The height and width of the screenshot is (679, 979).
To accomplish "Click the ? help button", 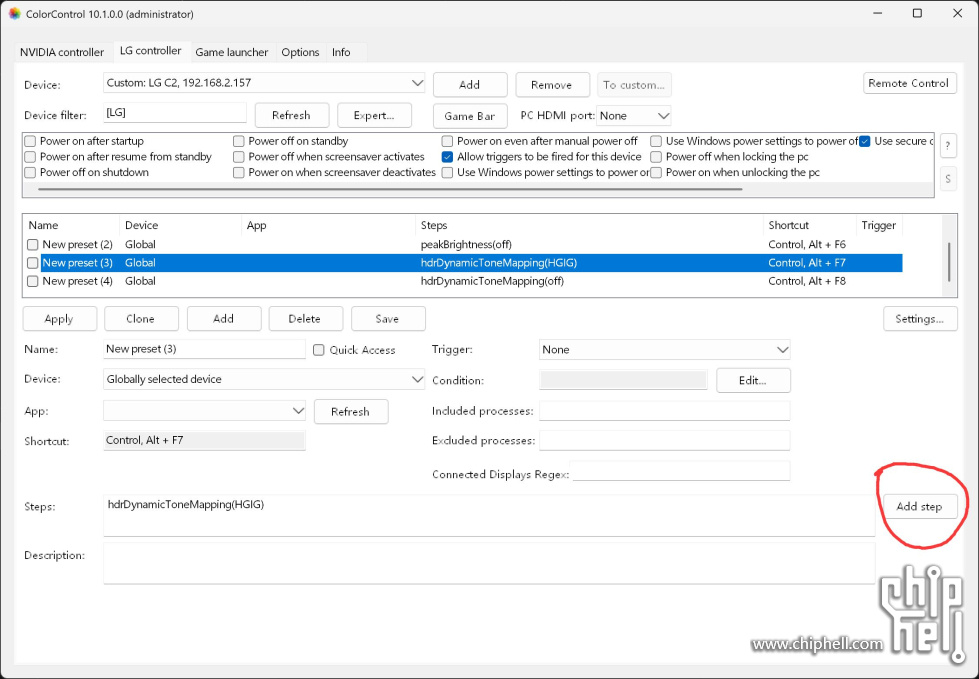I will point(948,146).
